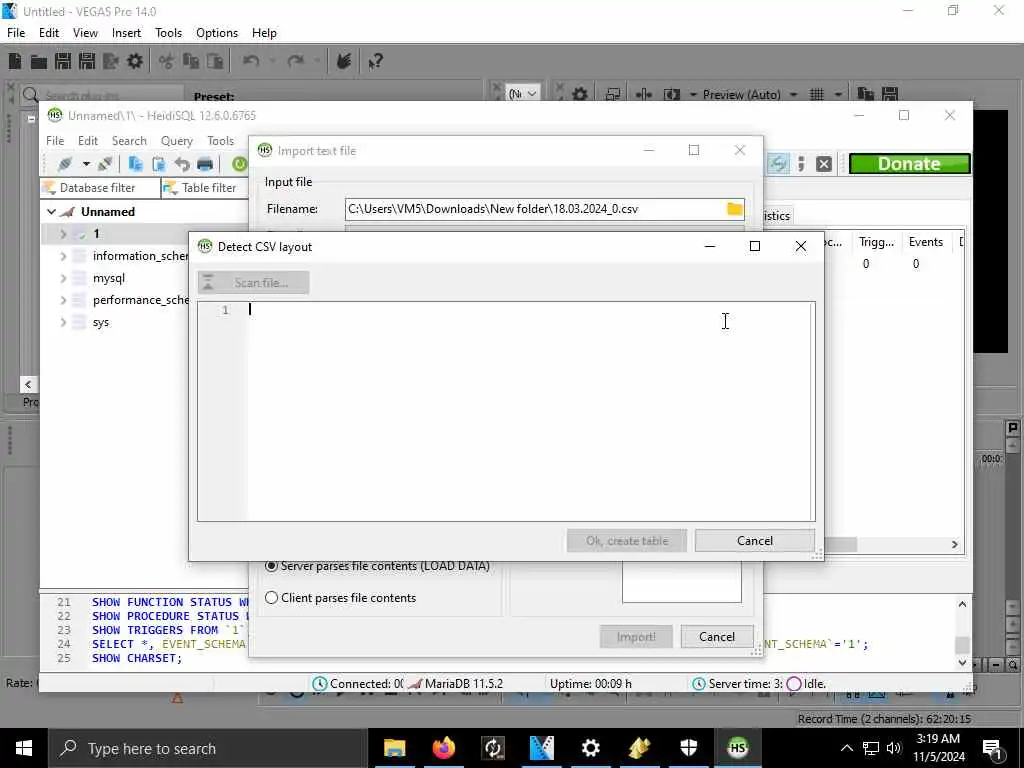Click Cancel in Import text file dialog
Screen dimensions: 1024x768
pos(716,637)
